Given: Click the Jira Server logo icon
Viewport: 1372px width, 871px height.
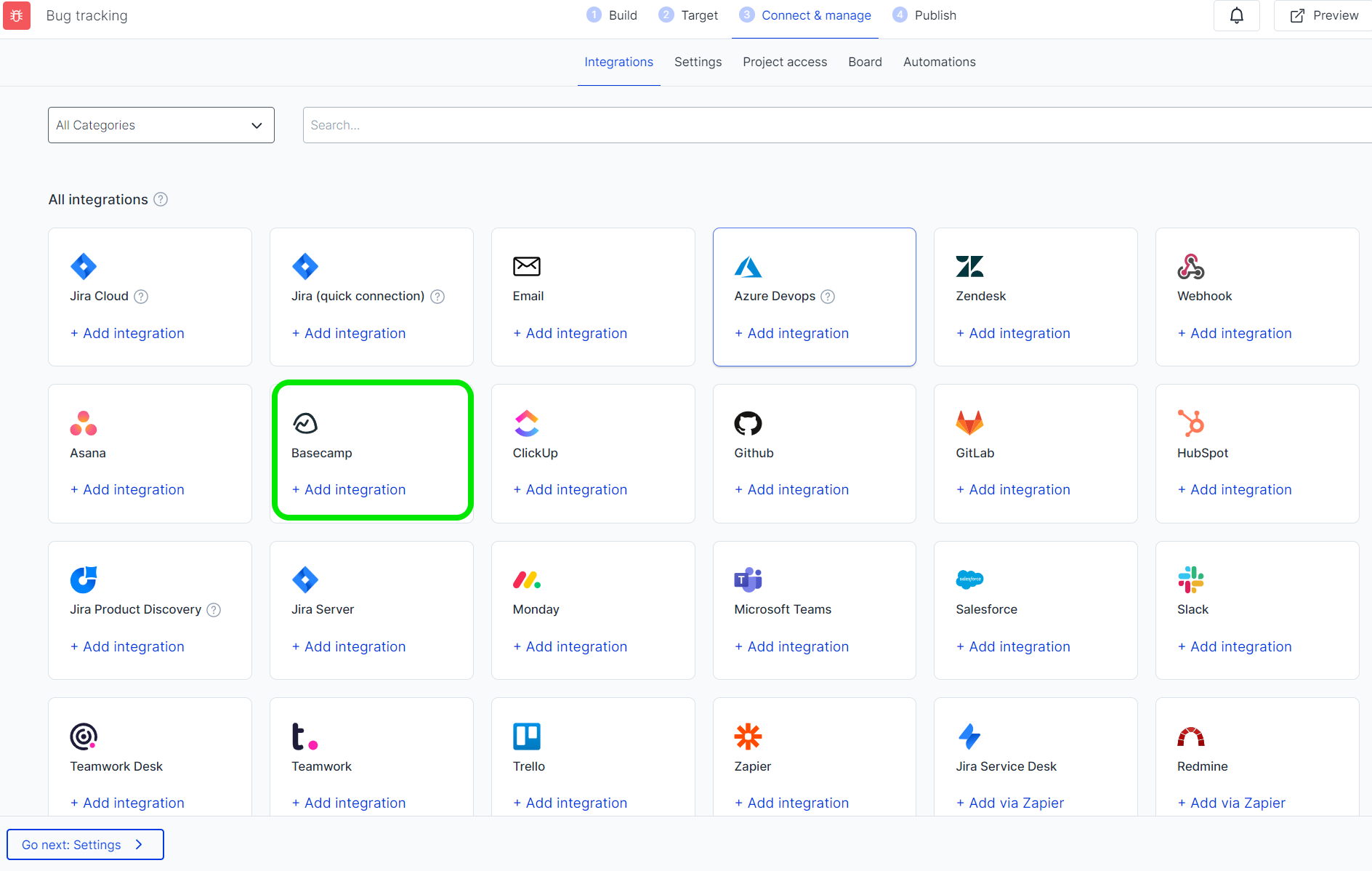Looking at the screenshot, I should 305,579.
